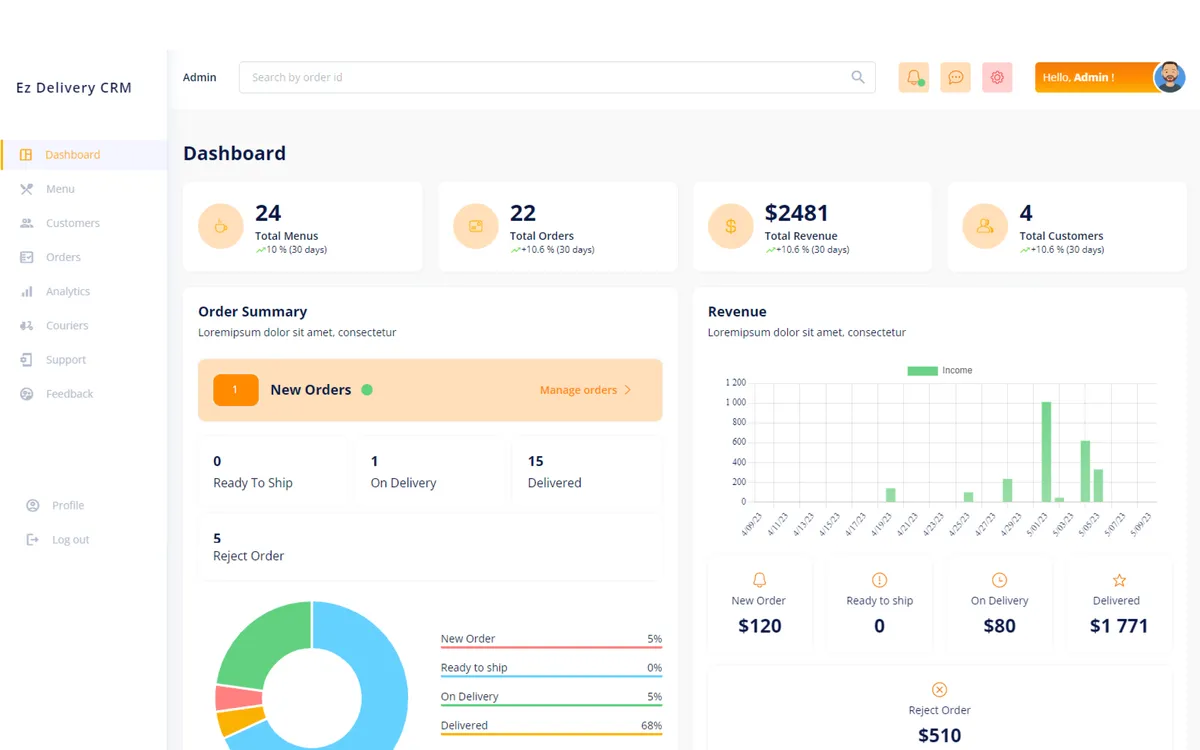Click the "$1 771" Delivered amount
The height and width of the screenshot is (750, 1200).
pos(1119,626)
